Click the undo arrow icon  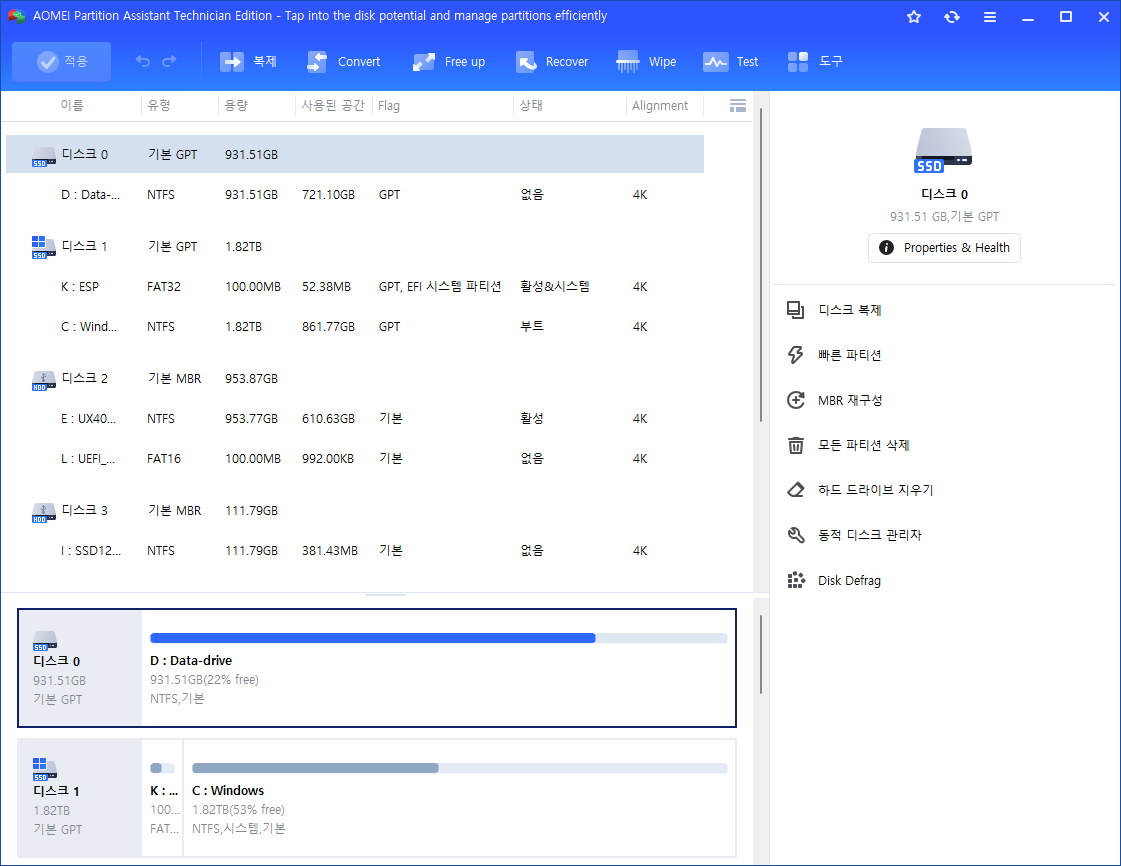(143, 61)
